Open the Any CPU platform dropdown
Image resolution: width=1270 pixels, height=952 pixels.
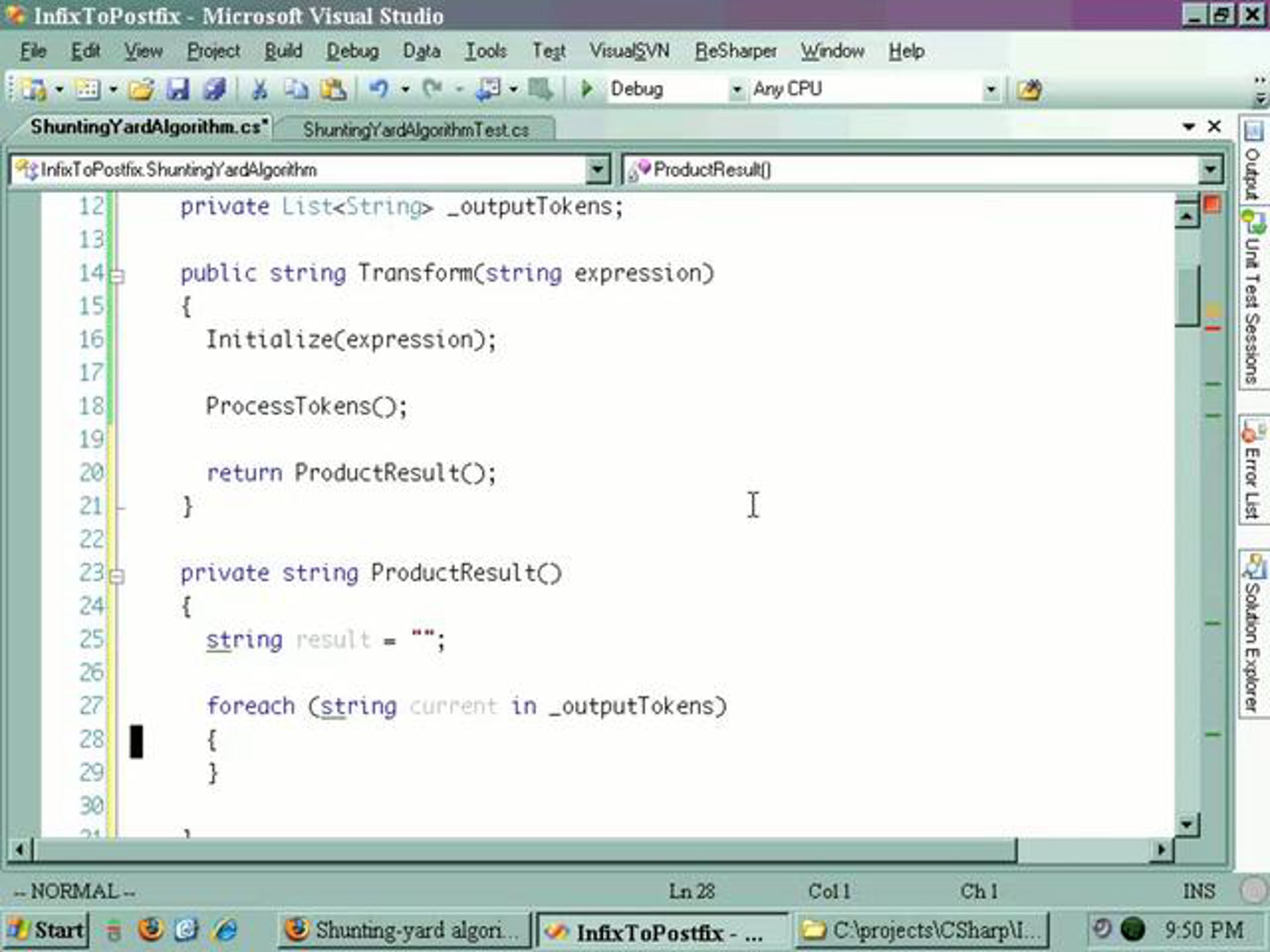pos(991,89)
